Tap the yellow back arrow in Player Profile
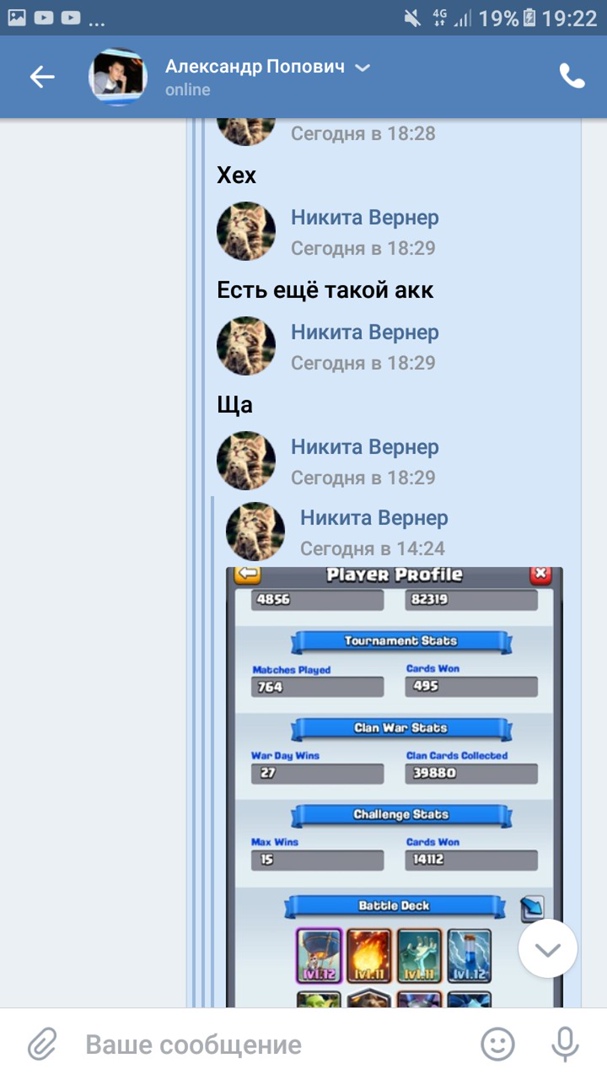607x1080 pixels. (x=247, y=574)
